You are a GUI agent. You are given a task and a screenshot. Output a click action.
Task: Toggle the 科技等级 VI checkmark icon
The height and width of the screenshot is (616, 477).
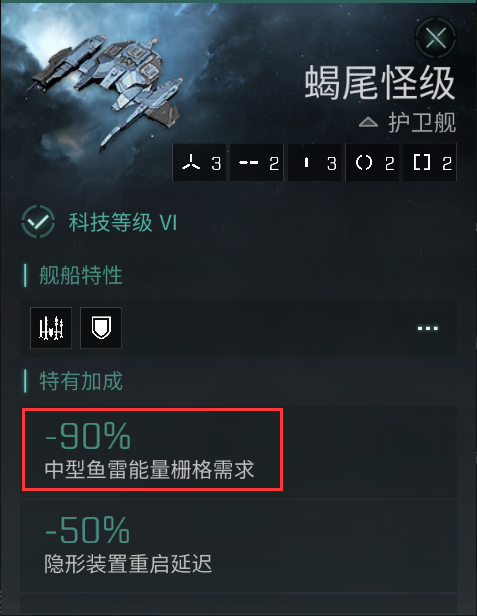(38, 222)
